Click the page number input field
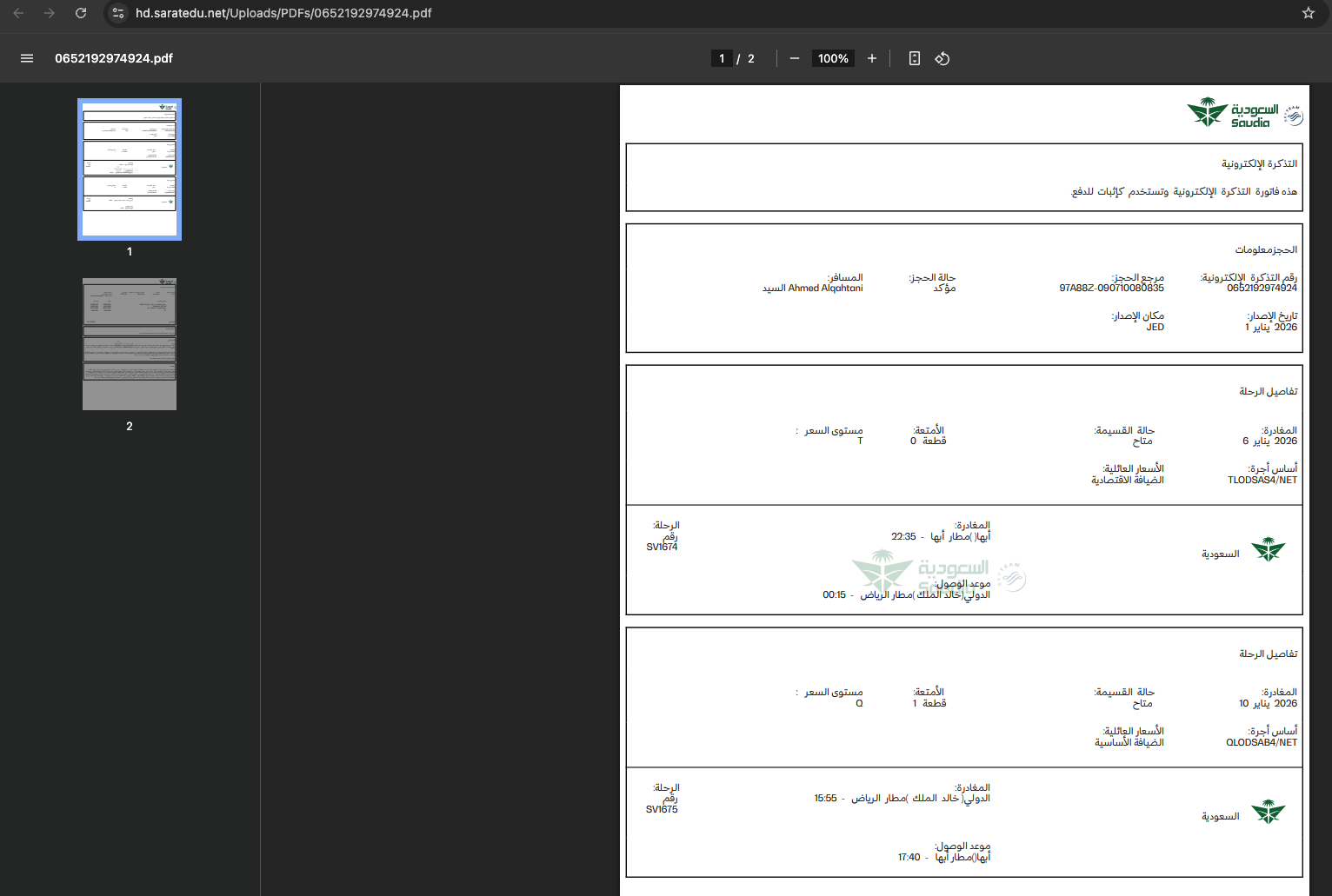Viewport: 1332px width, 896px height. point(722,58)
